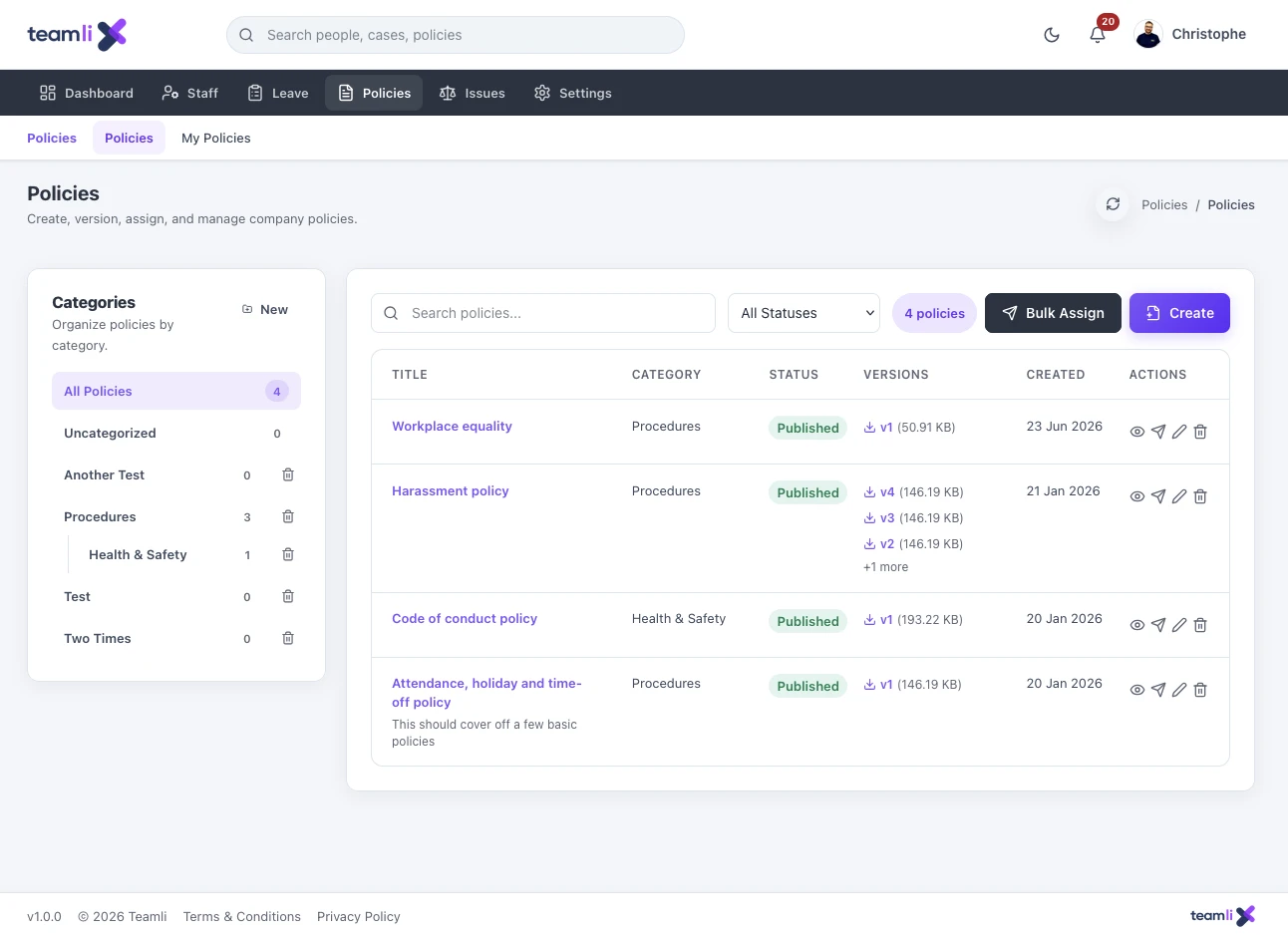This screenshot has width=1288, height=935.
Task: Open the Workplace equality policy
Action: tap(452, 427)
